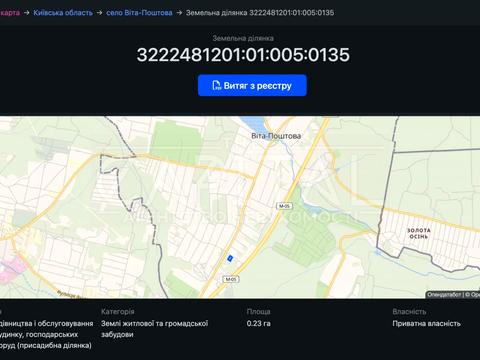
Task: Click the 'Землі житлової та громадської забудови' value
Action: coord(155,329)
